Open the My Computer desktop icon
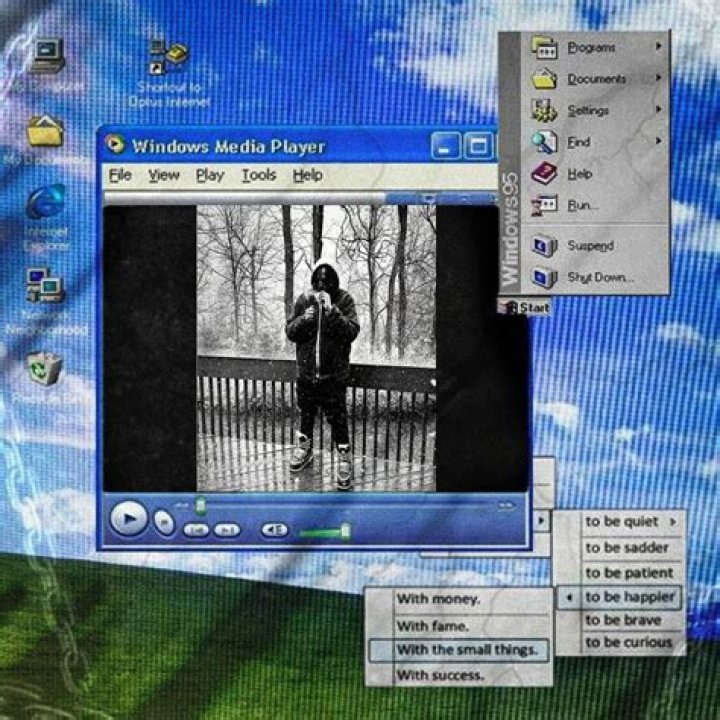The width and height of the screenshot is (720, 720). (47, 55)
